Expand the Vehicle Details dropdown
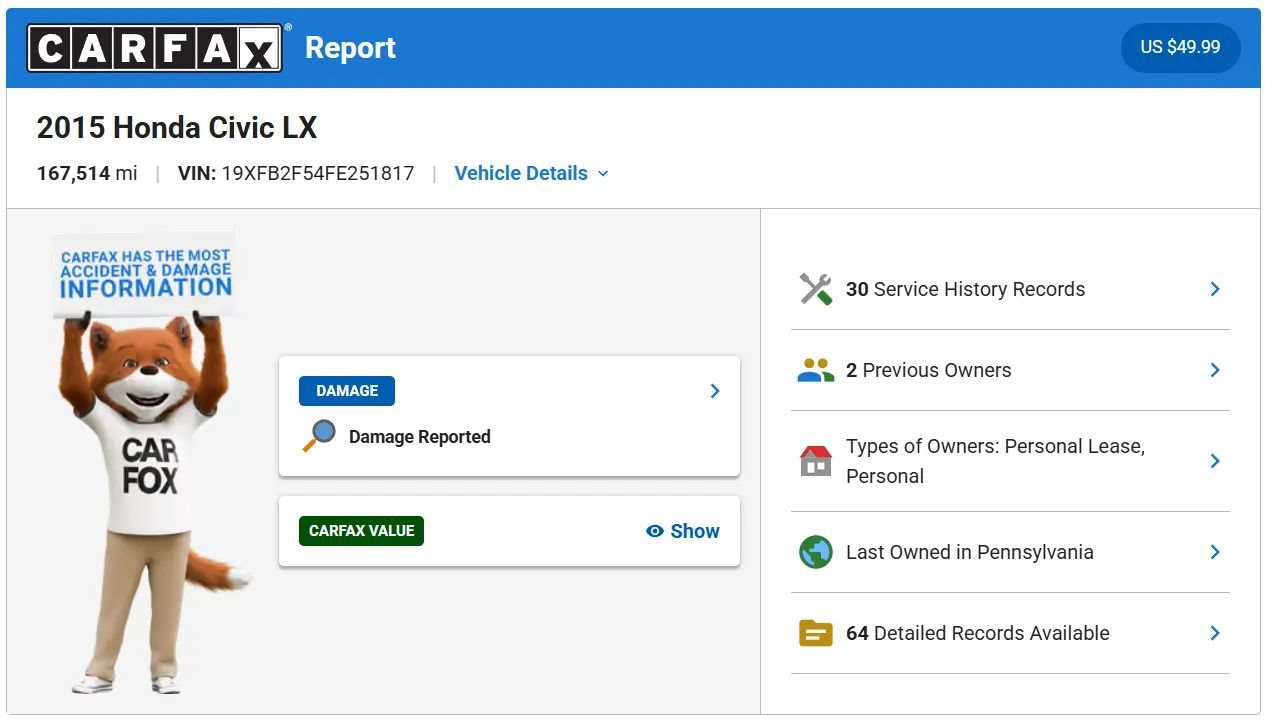Viewport: 1265px width, 720px height. tap(532, 173)
